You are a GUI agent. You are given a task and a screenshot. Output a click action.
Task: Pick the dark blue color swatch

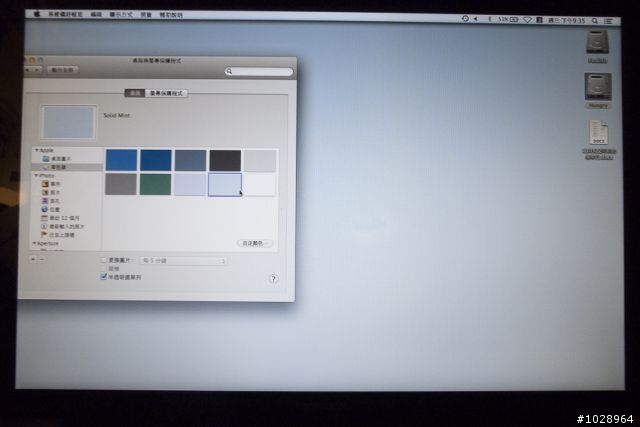[x=156, y=160]
